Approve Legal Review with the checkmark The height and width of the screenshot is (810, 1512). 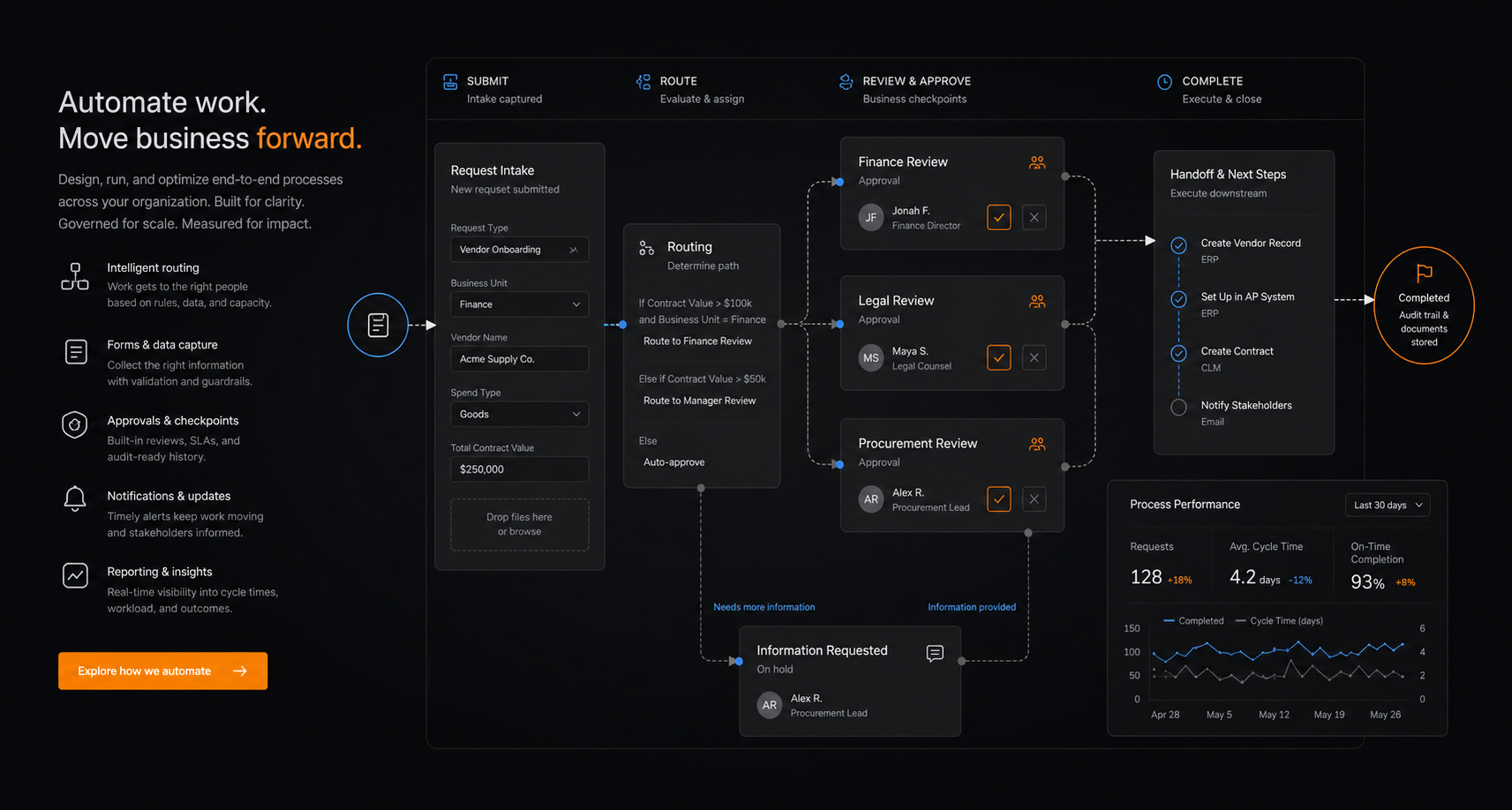[x=998, y=357]
